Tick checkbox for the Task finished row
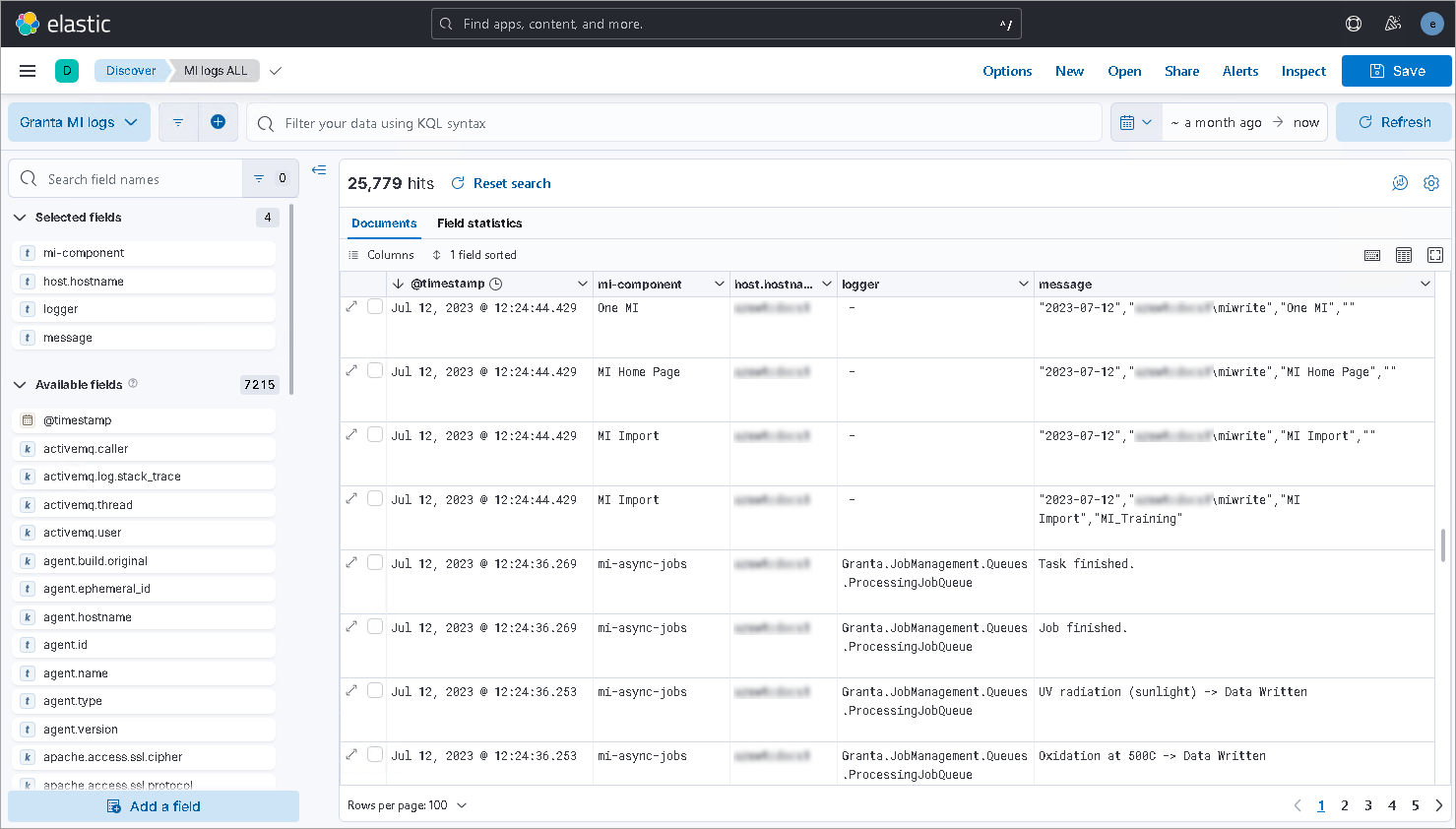The height and width of the screenshot is (829, 1456). click(x=375, y=563)
